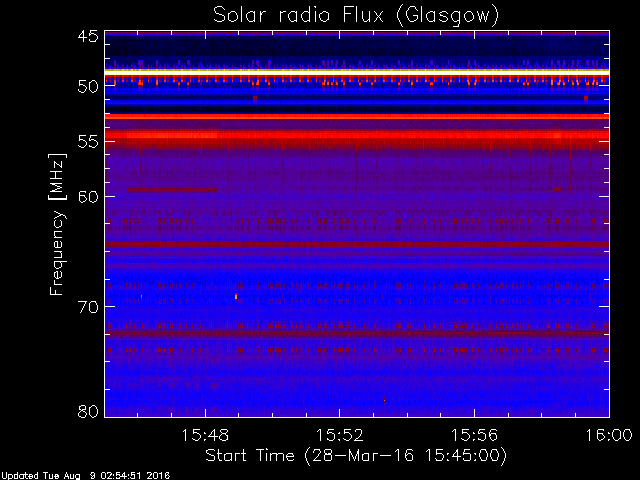The height and width of the screenshot is (480, 640).
Task: Click the 15:48 time tick label
Action: coord(205,435)
